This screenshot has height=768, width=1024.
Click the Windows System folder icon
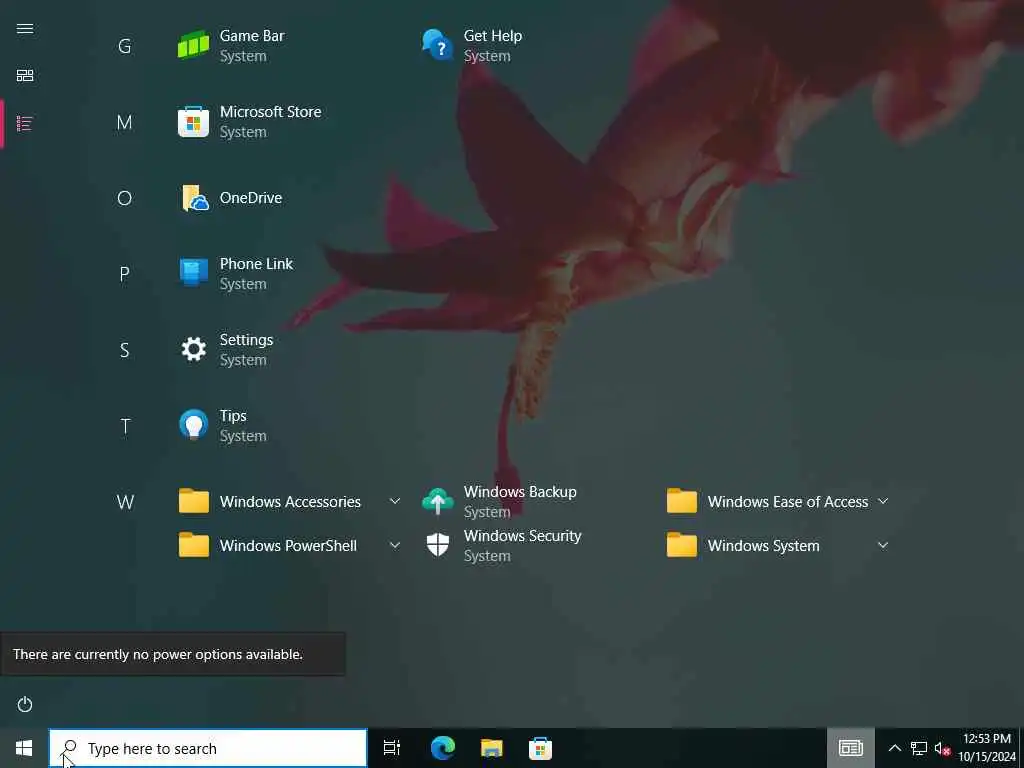point(682,545)
